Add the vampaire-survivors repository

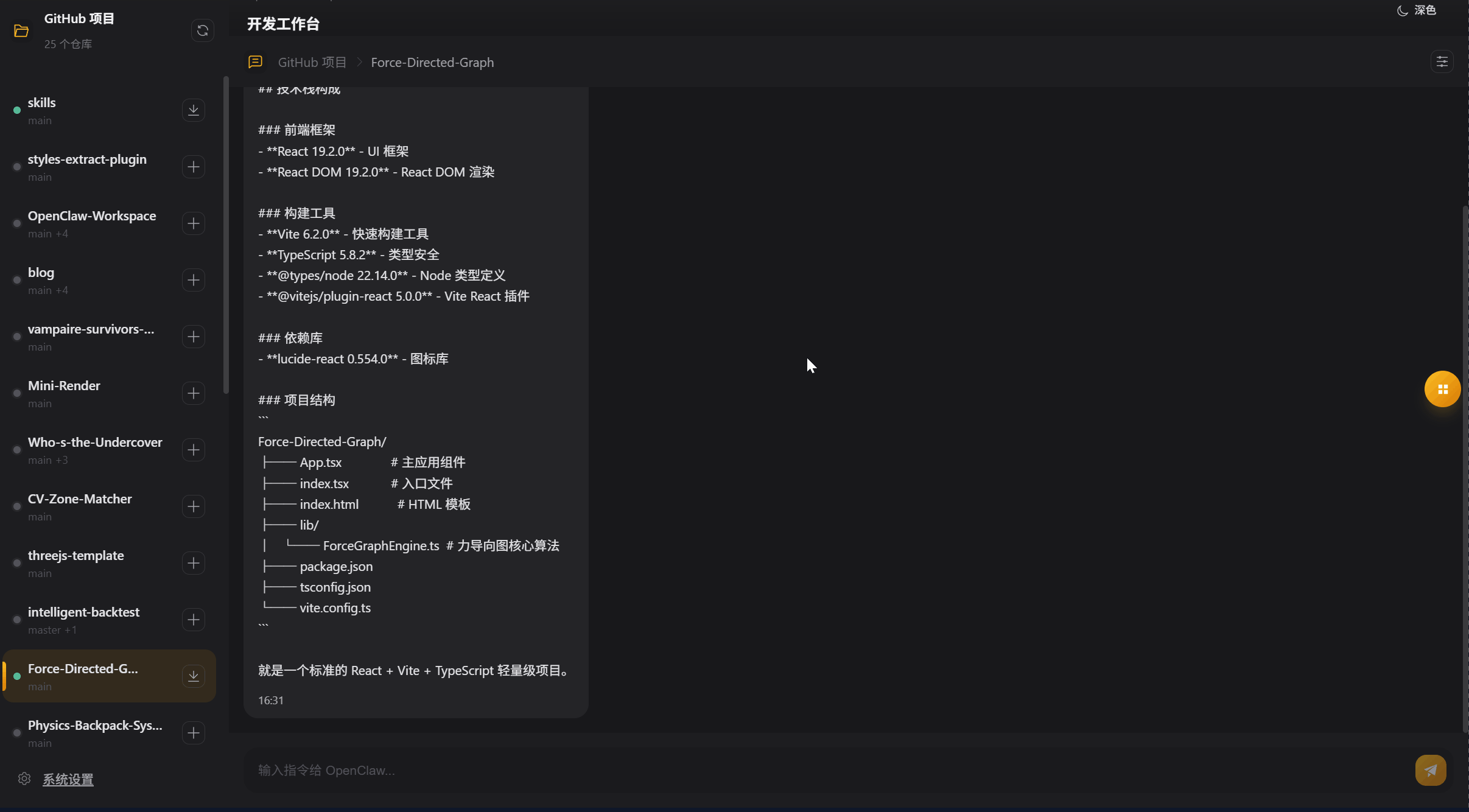click(x=194, y=337)
